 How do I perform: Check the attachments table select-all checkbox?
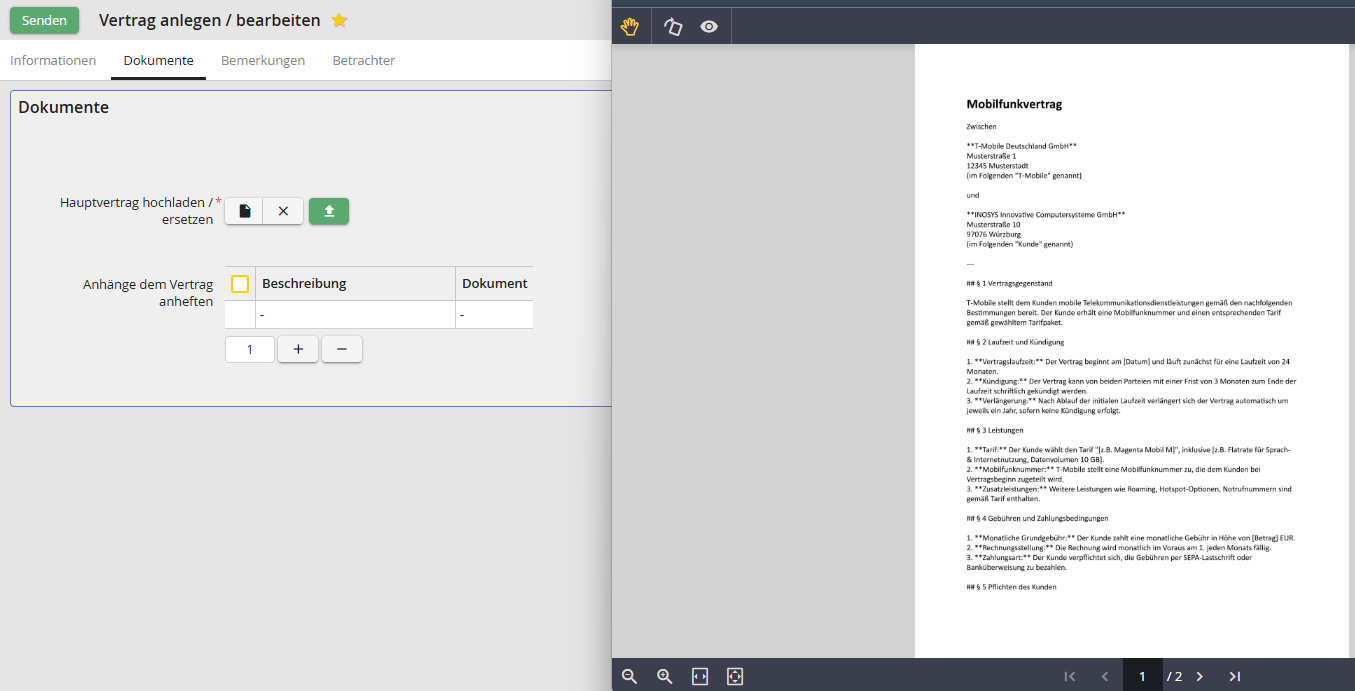point(240,284)
